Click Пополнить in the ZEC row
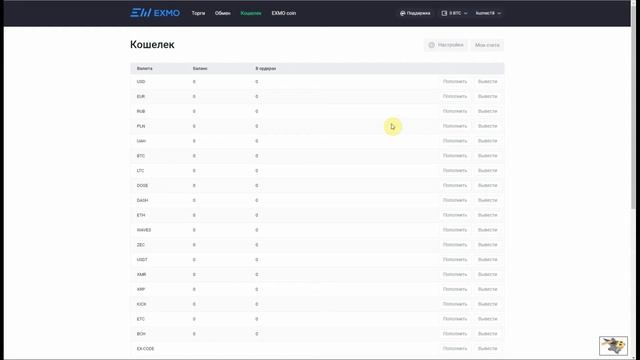 (x=455, y=244)
